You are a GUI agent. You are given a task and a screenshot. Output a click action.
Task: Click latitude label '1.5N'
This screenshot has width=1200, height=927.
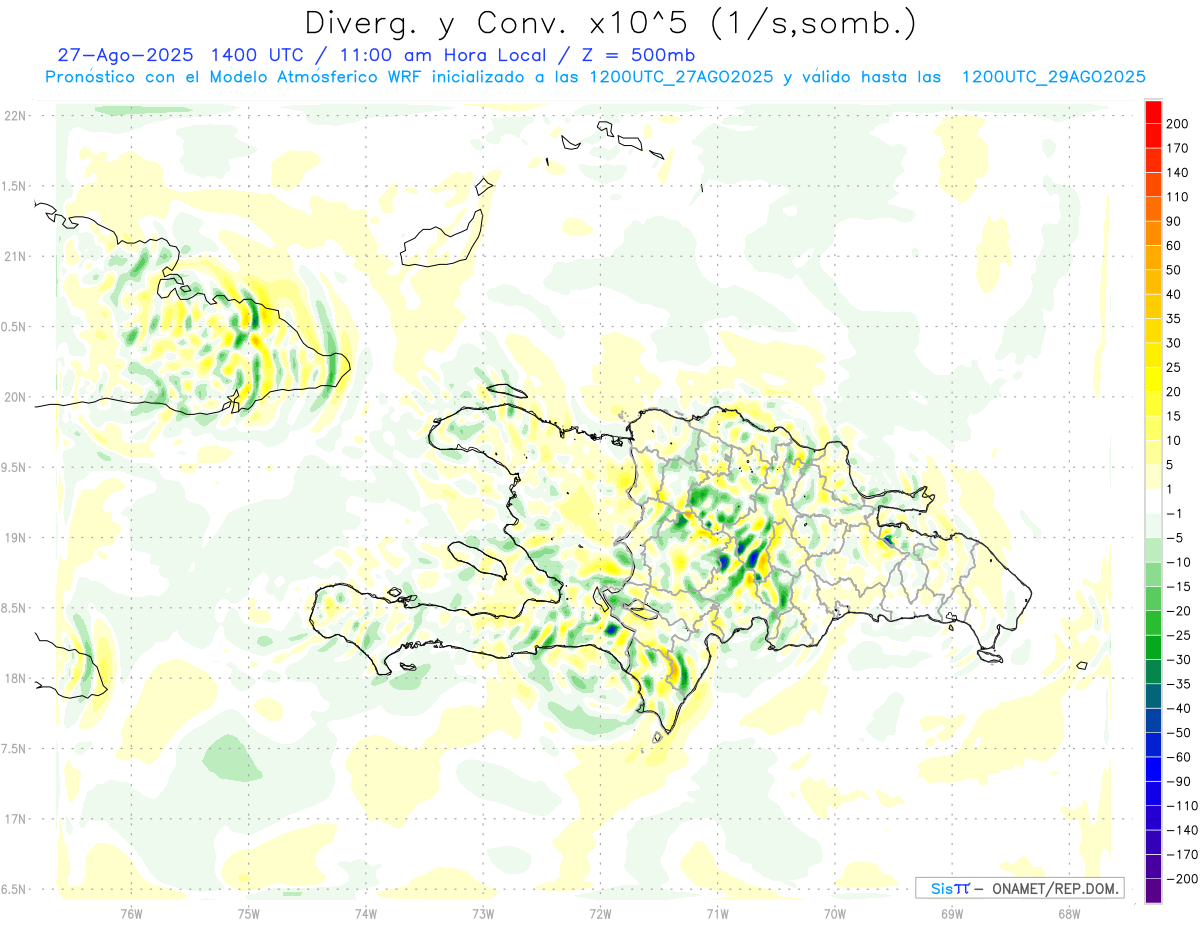(x=14, y=186)
